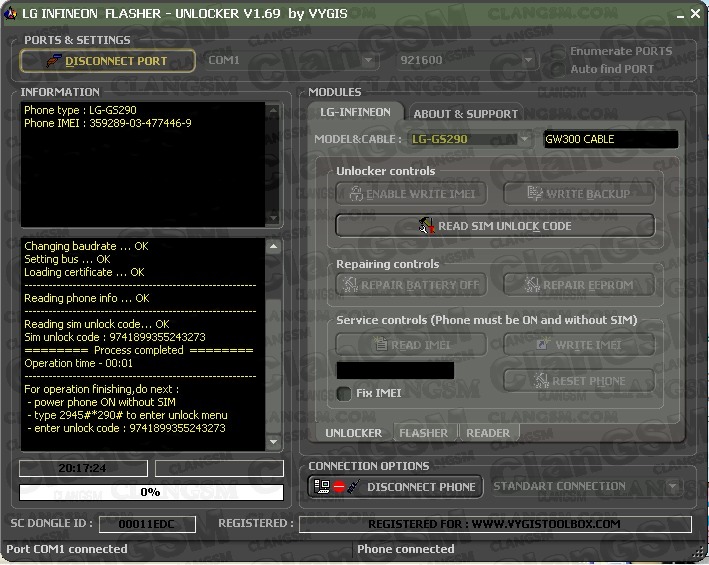The height and width of the screenshot is (565, 709).
Task: Click the cable plug icon on Disconnect Phone
Action: click(354, 486)
